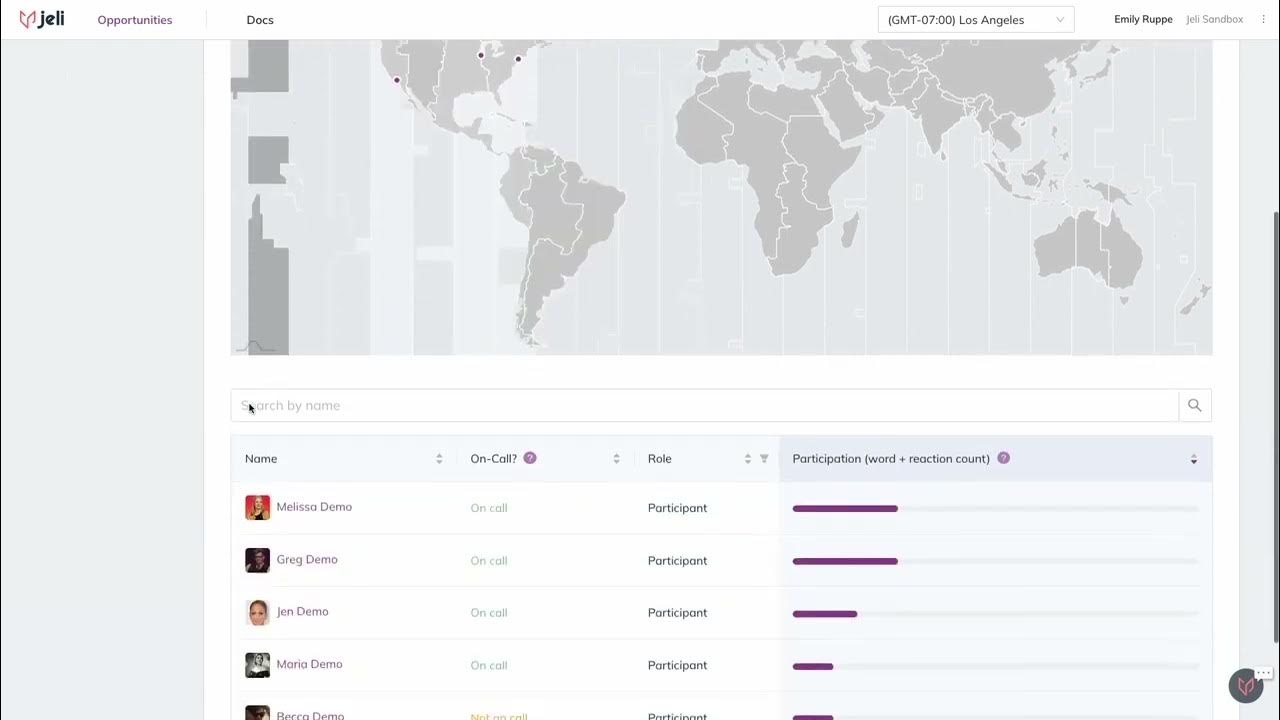Click Melissa Demo's avatar

258,507
